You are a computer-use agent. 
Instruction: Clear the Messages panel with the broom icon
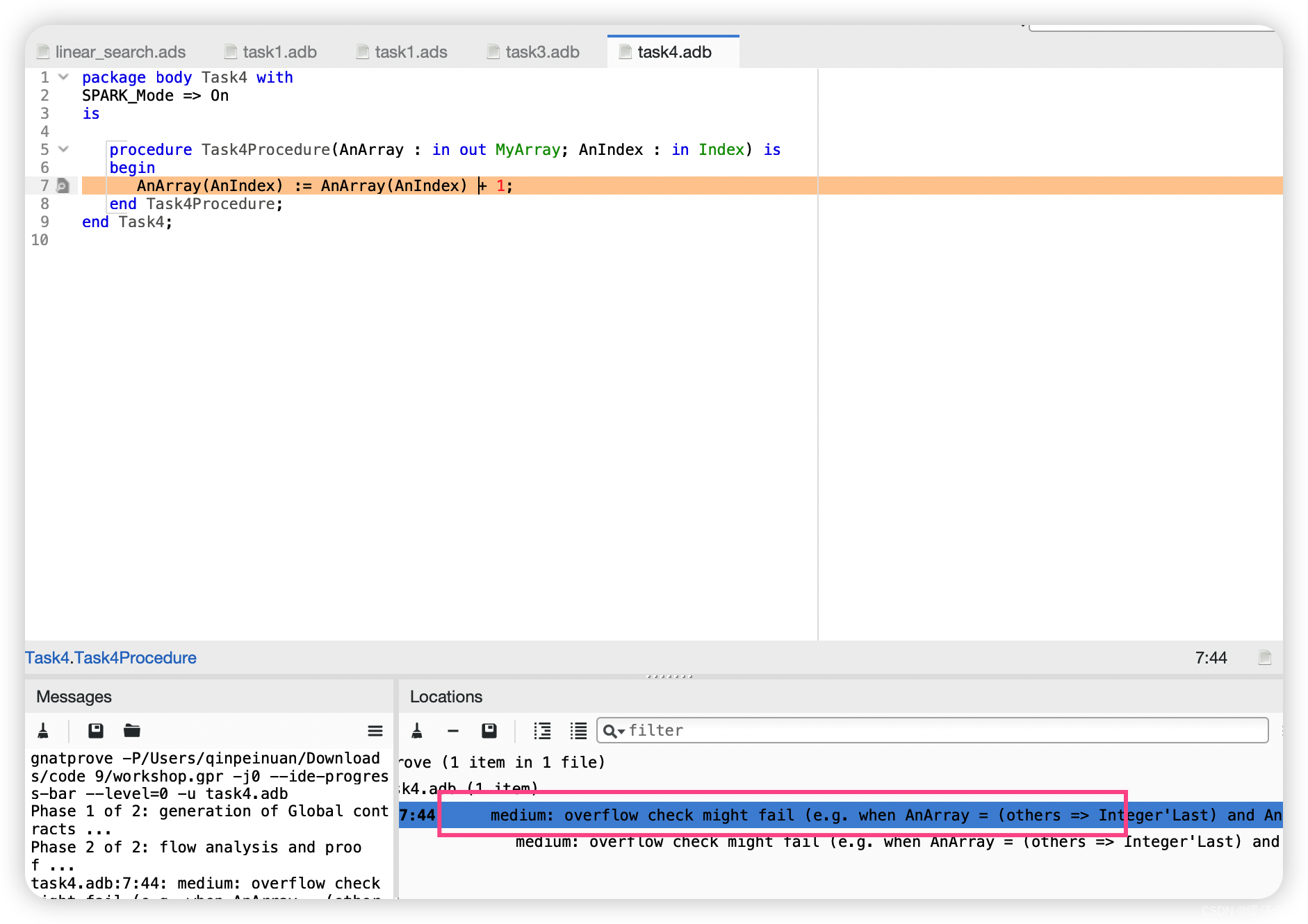[43, 730]
